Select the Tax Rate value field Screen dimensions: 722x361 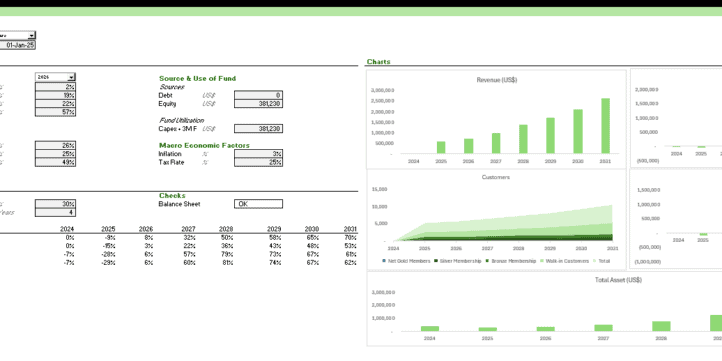pyautogui.click(x=258, y=162)
